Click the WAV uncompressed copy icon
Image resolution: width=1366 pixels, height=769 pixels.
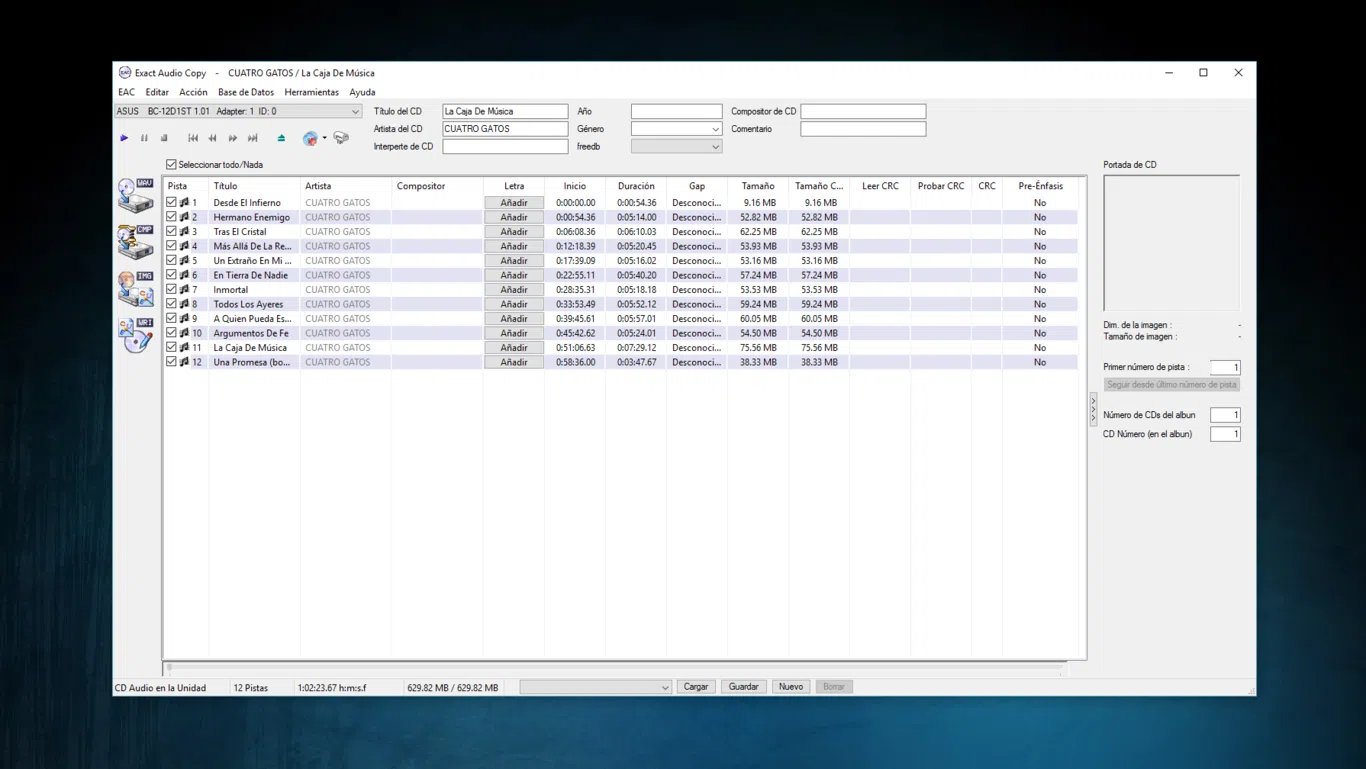point(135,196)
